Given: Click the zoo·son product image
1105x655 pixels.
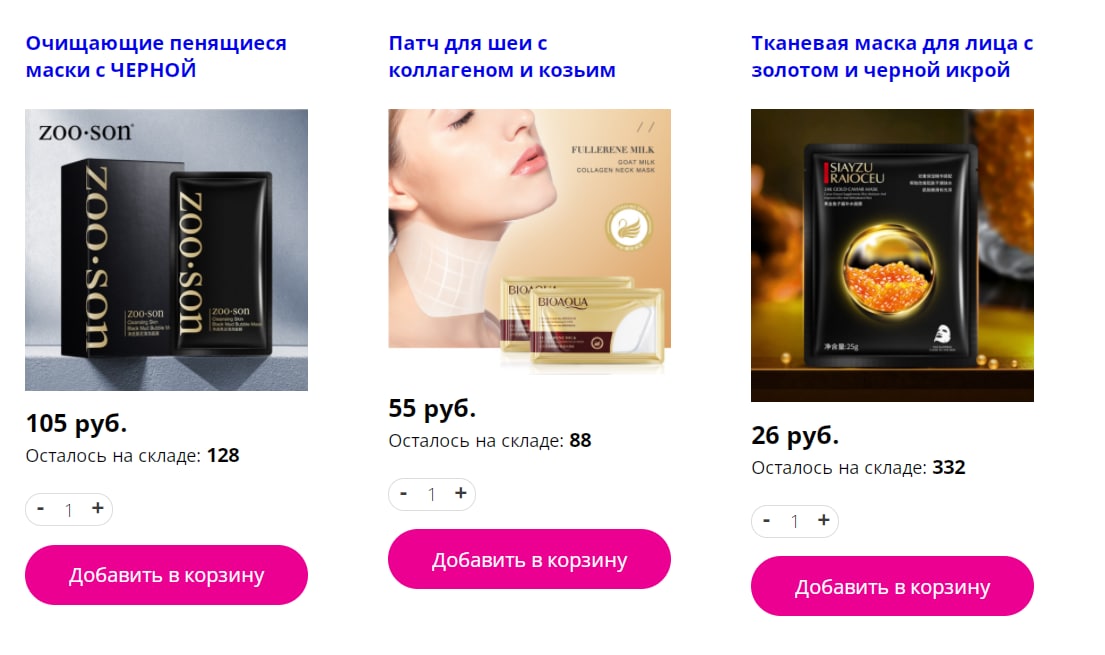Looking at the screenshot, I should pyautogui.click(x=166, y=250).
